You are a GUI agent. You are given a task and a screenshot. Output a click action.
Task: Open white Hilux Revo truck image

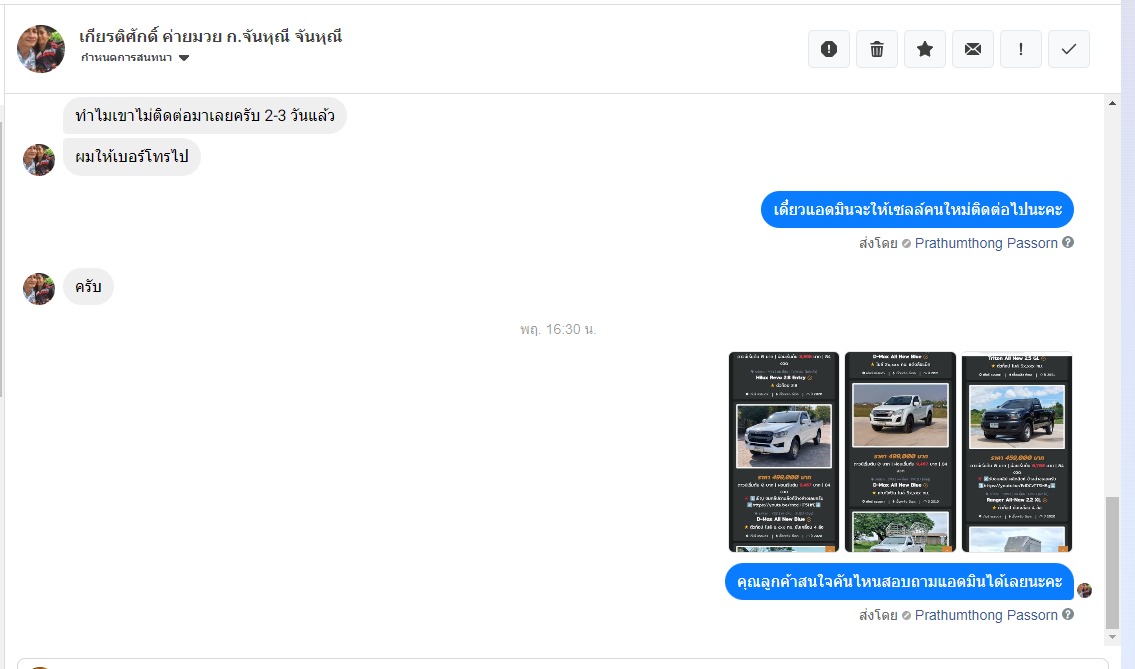pos(784,452)
